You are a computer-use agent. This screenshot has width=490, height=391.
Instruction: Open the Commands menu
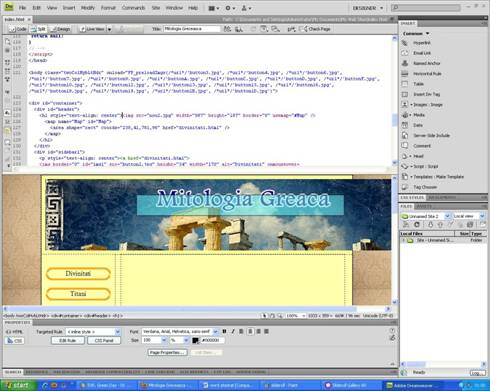pyautogui.click(x=133, y=8)
